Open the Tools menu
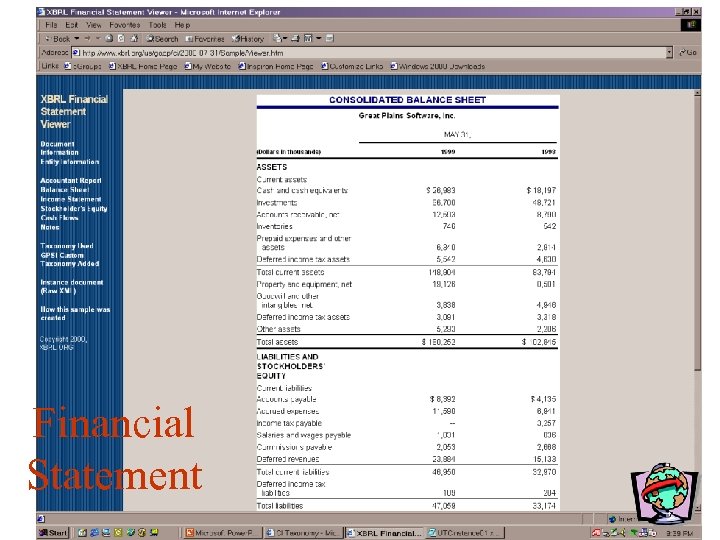 (x=157, y=25)
